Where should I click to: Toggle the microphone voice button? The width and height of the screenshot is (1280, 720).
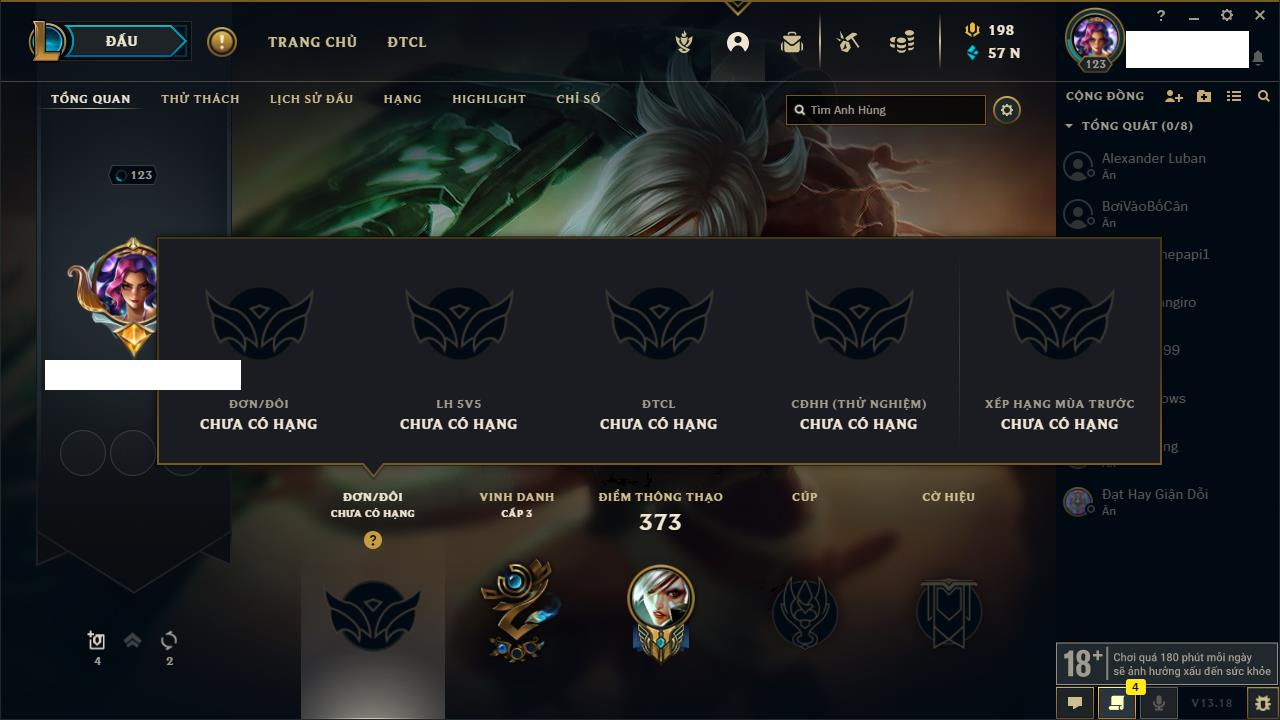[x=1158, y=703]
